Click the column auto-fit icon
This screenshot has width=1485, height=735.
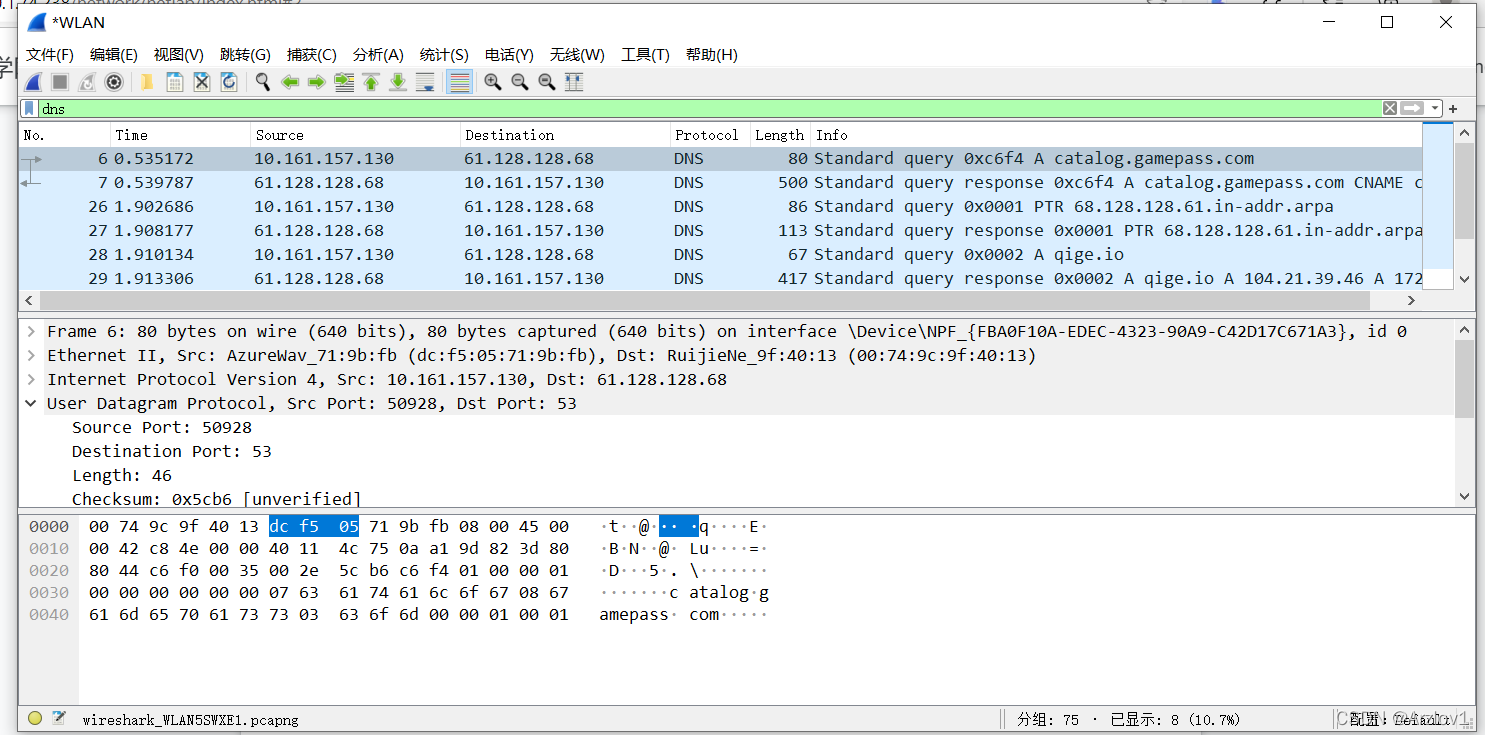click(574, 82)
